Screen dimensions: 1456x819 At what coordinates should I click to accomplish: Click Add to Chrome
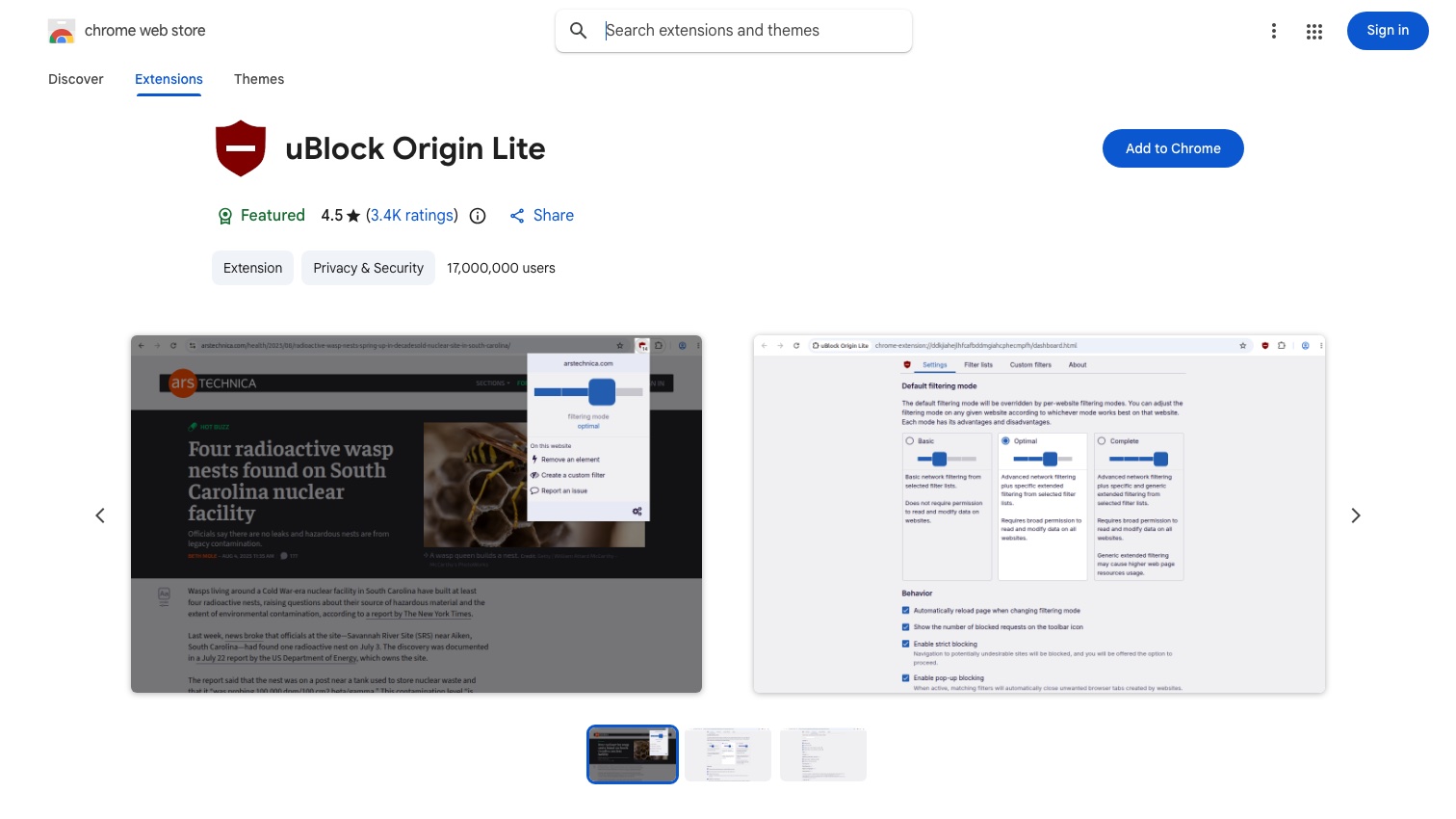(1173, 148)
